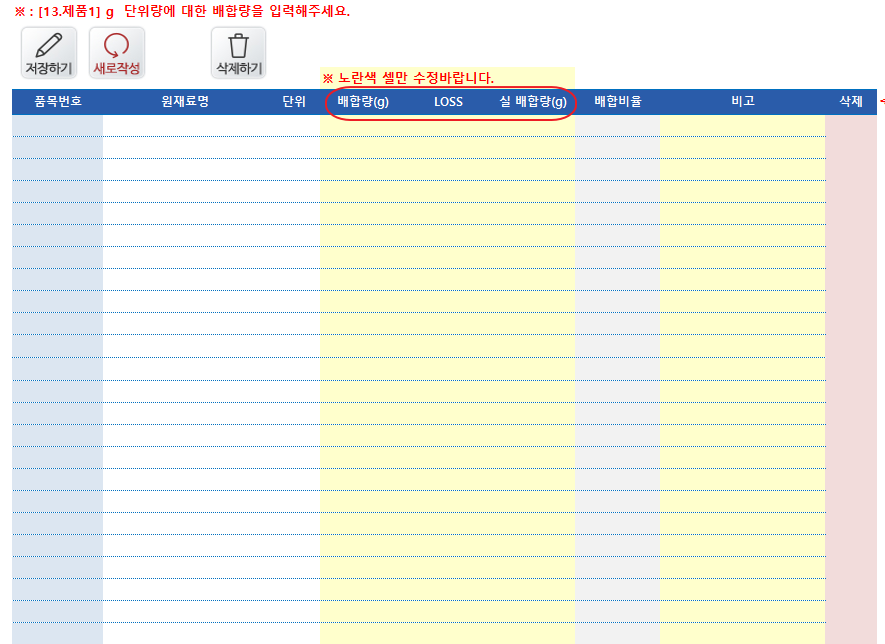This screenshot has height=644, width=885.
Task: Click first-row cell under LOSS
Action: [448, 126]
